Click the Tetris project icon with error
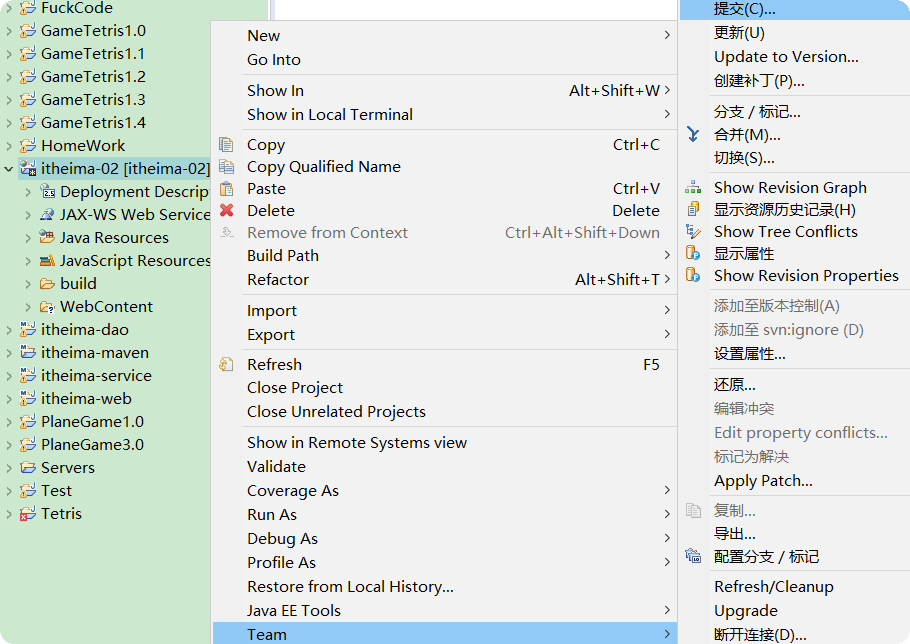The image size is (910, 644). (28, 513)
